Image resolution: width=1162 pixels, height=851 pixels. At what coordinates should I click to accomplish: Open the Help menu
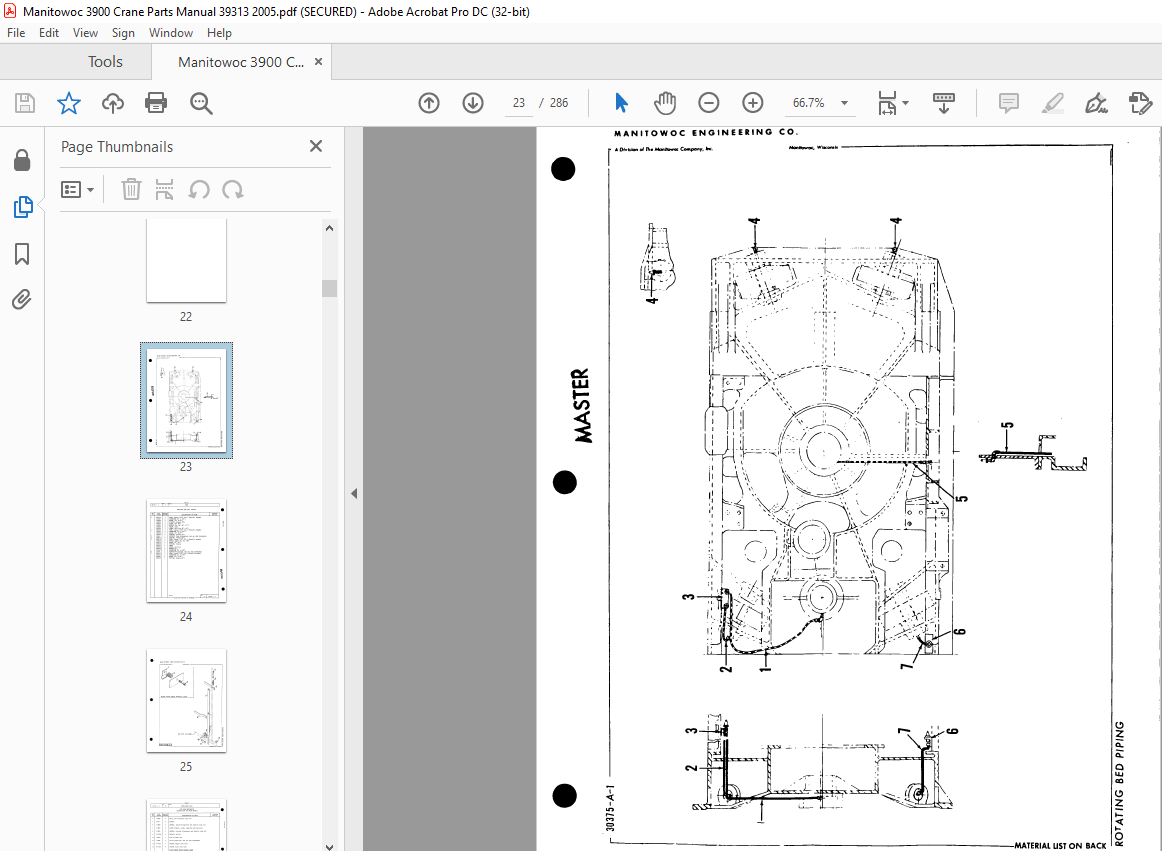(219, 33)
